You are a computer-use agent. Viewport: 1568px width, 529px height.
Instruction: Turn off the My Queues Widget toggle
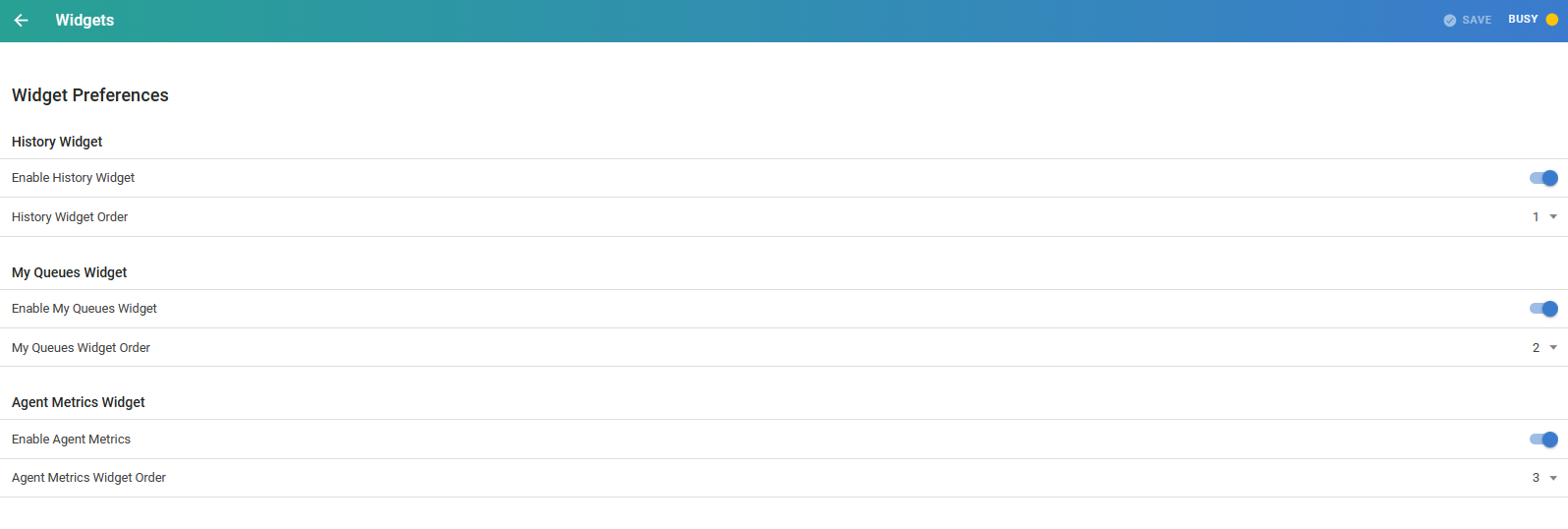click(x=1543, y=309)
